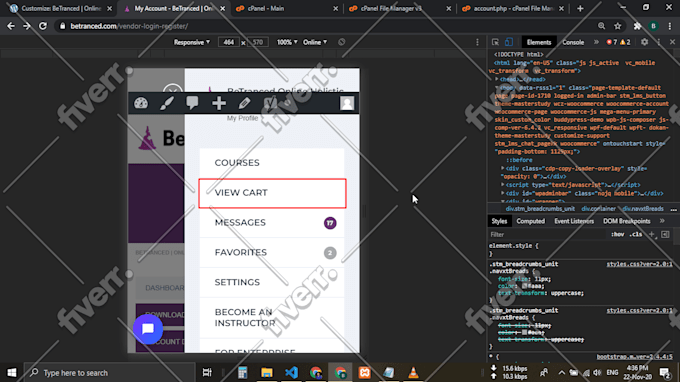
Task: Open VLC media player from taskbar
Action: tap(413, 372)
